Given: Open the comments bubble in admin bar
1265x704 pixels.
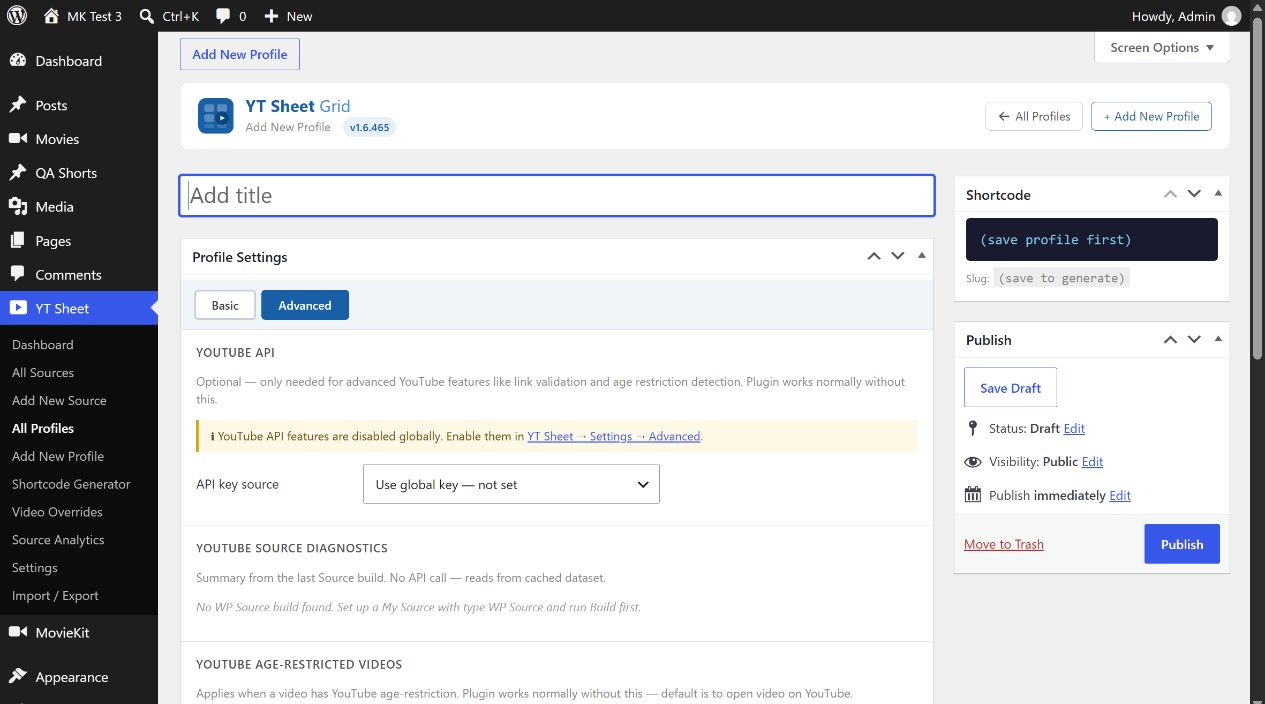Looking at the screenshot, I should click(x=223, y=16).
